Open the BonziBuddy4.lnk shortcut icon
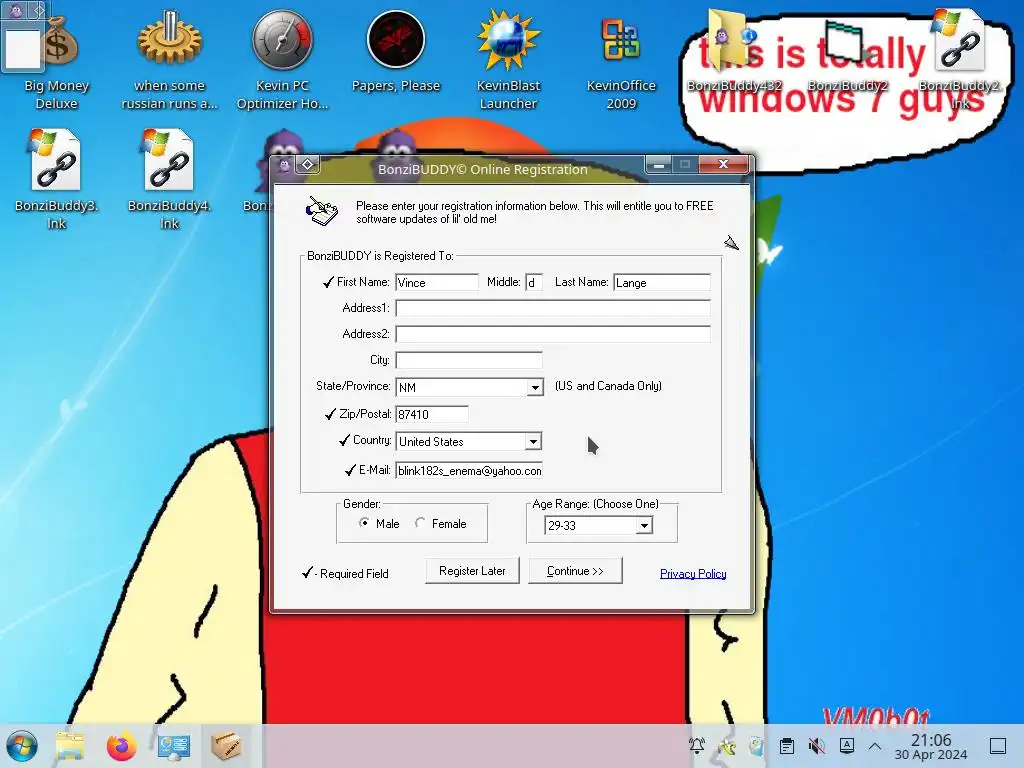This screenshot has height=768, width=1024. 169,180
